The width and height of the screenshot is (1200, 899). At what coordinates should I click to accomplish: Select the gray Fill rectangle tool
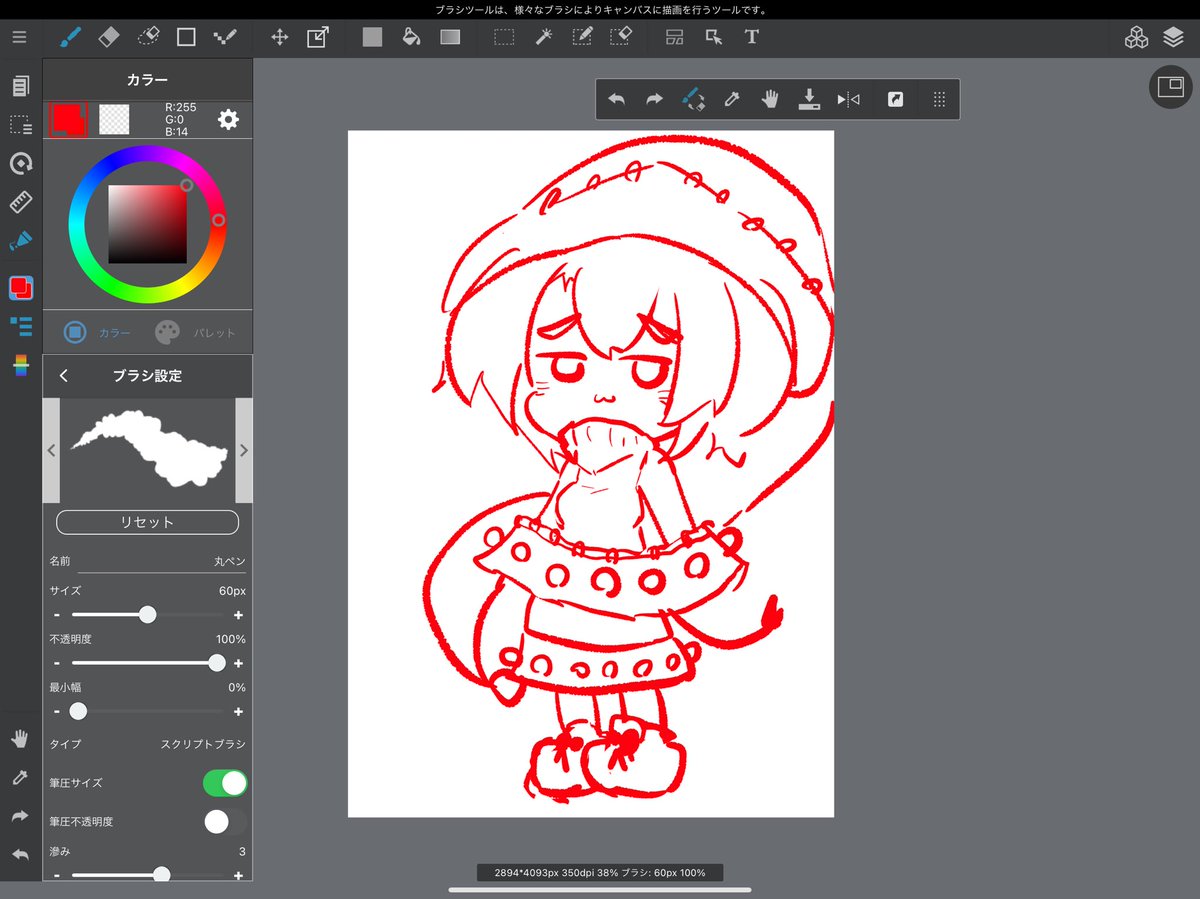click(x=372, y=37)
